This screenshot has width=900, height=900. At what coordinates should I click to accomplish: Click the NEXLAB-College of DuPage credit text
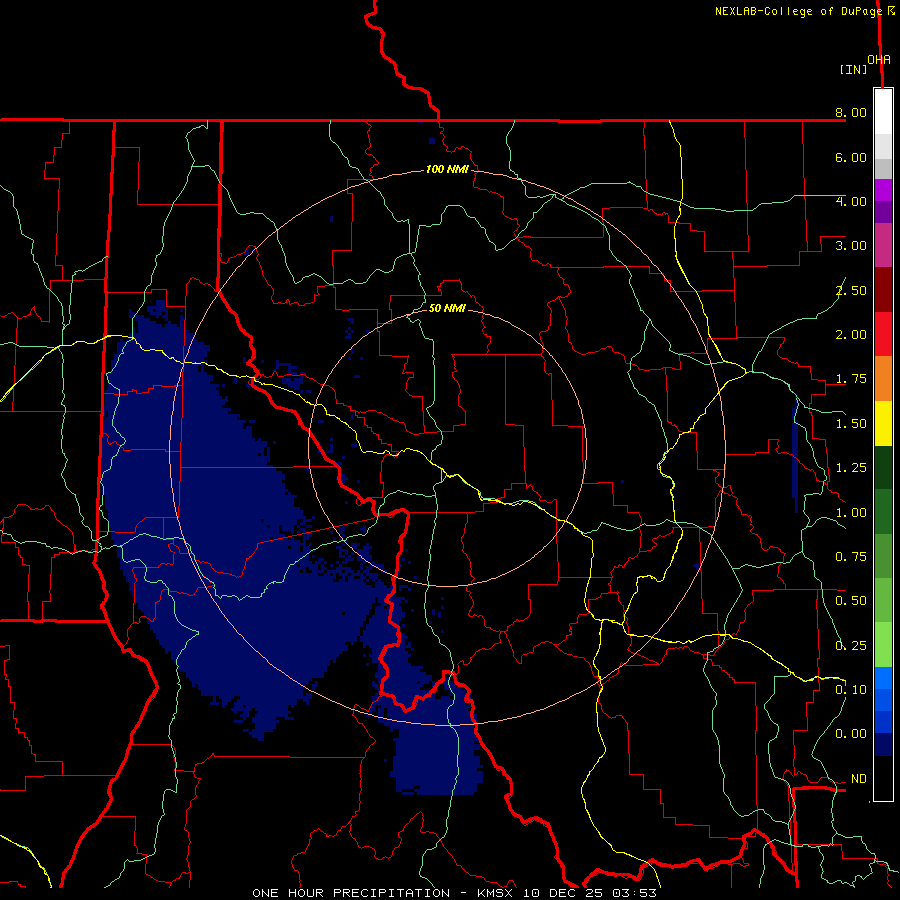[798, 11]
